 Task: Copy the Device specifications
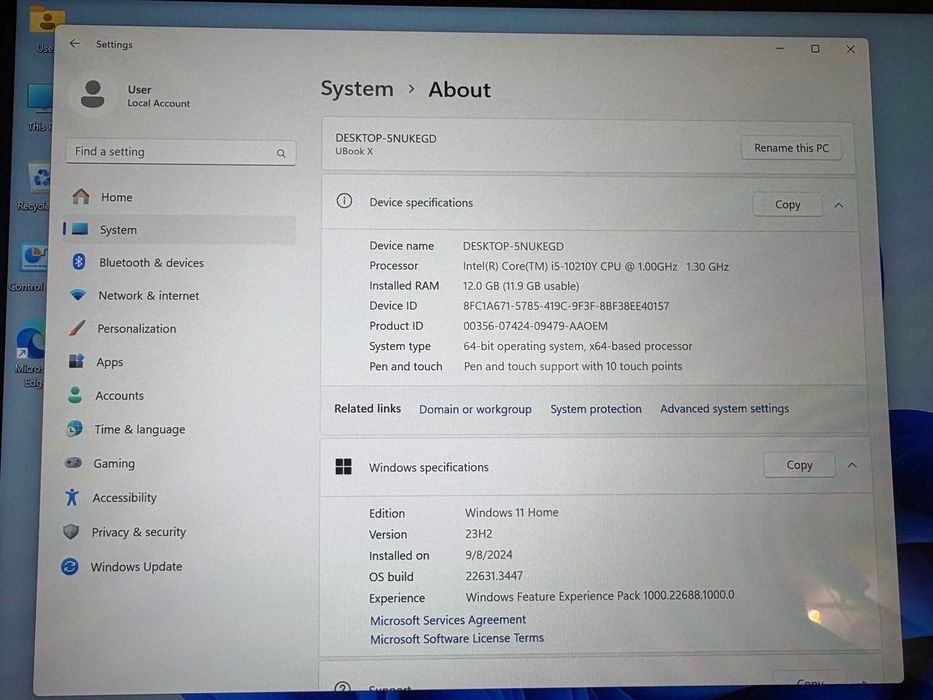click(787, 205)
